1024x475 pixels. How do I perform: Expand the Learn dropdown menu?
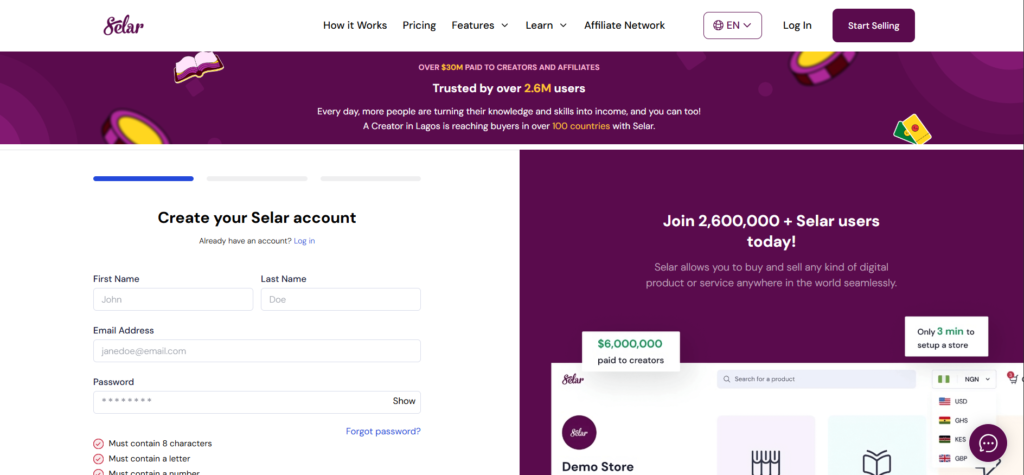[546, 25]
